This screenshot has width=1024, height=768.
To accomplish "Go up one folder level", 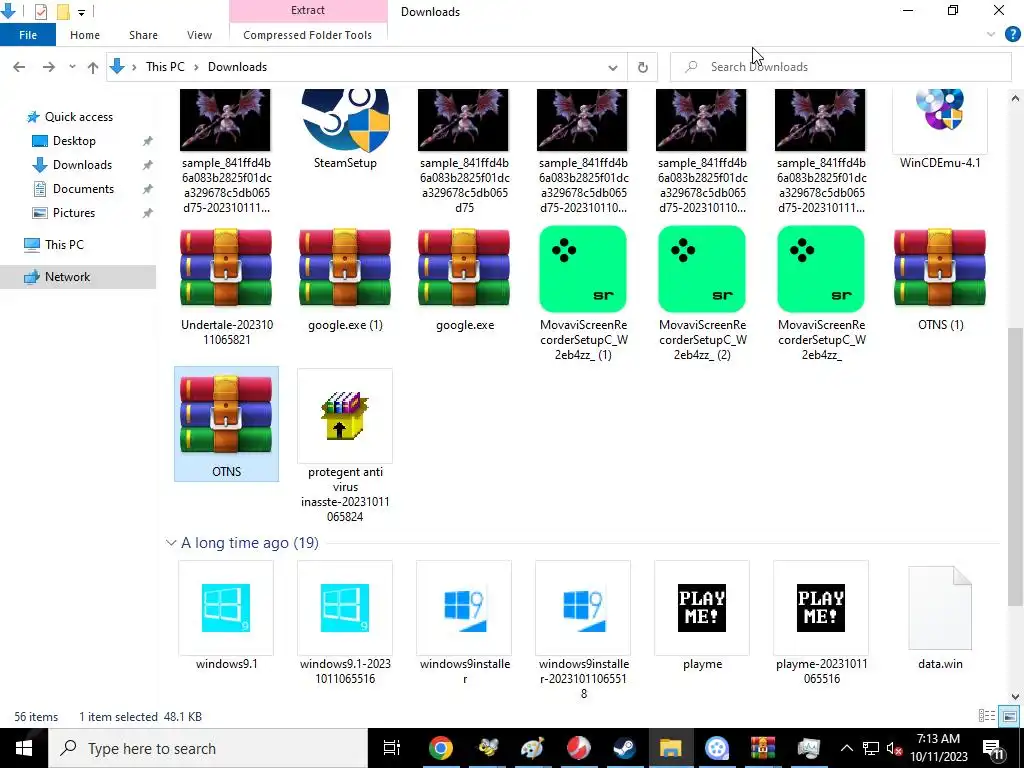I will coord(93,67).
